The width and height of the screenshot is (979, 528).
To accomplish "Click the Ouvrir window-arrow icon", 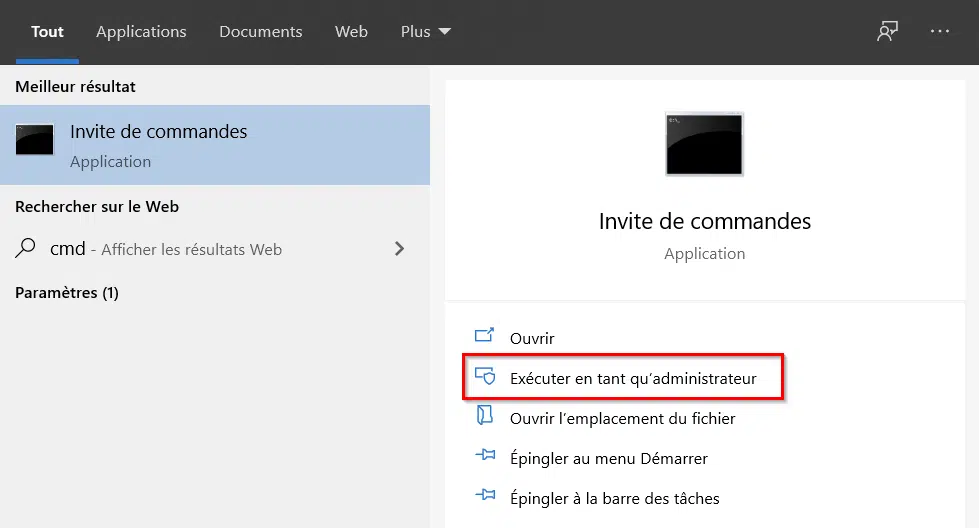I will [x=485, y=336].
